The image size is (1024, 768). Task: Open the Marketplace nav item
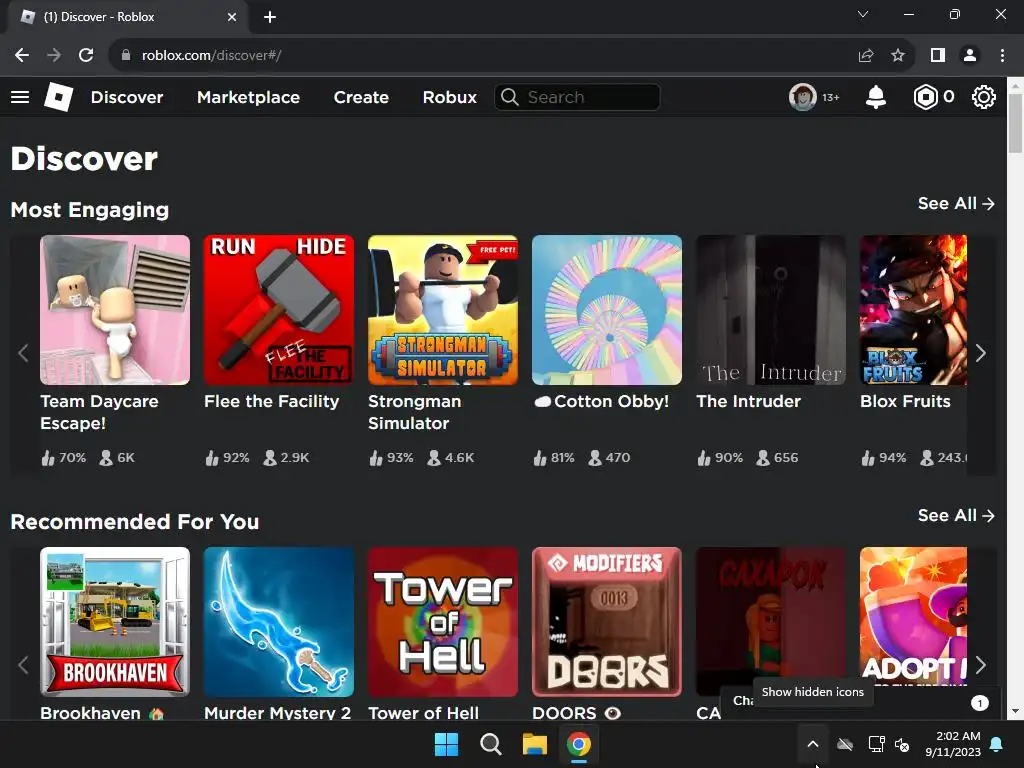pos(248,97)
